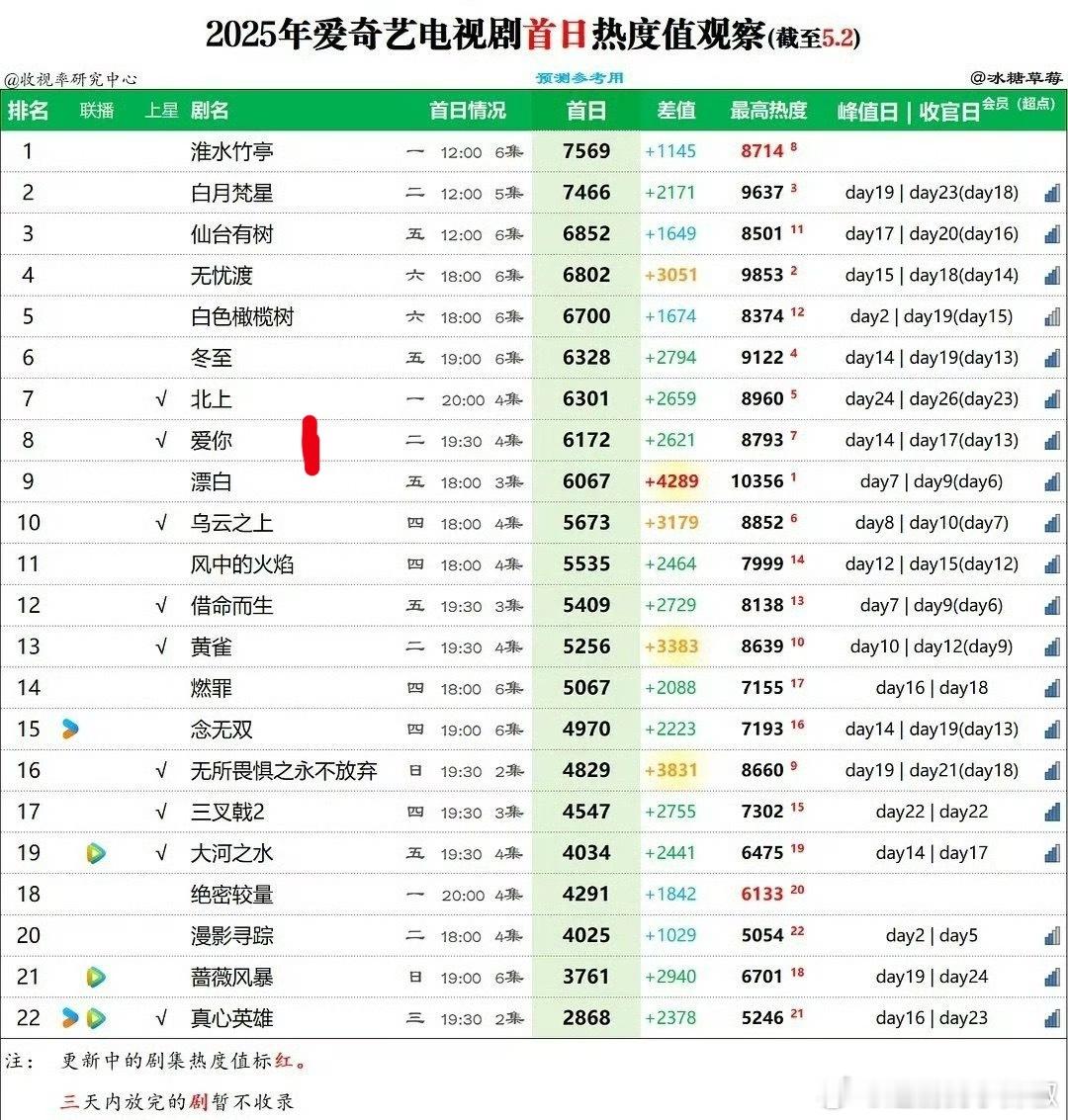The image size is (1068, 1120).
Task: Click the drama title 淮水竹亭
Action: [231, 151]
